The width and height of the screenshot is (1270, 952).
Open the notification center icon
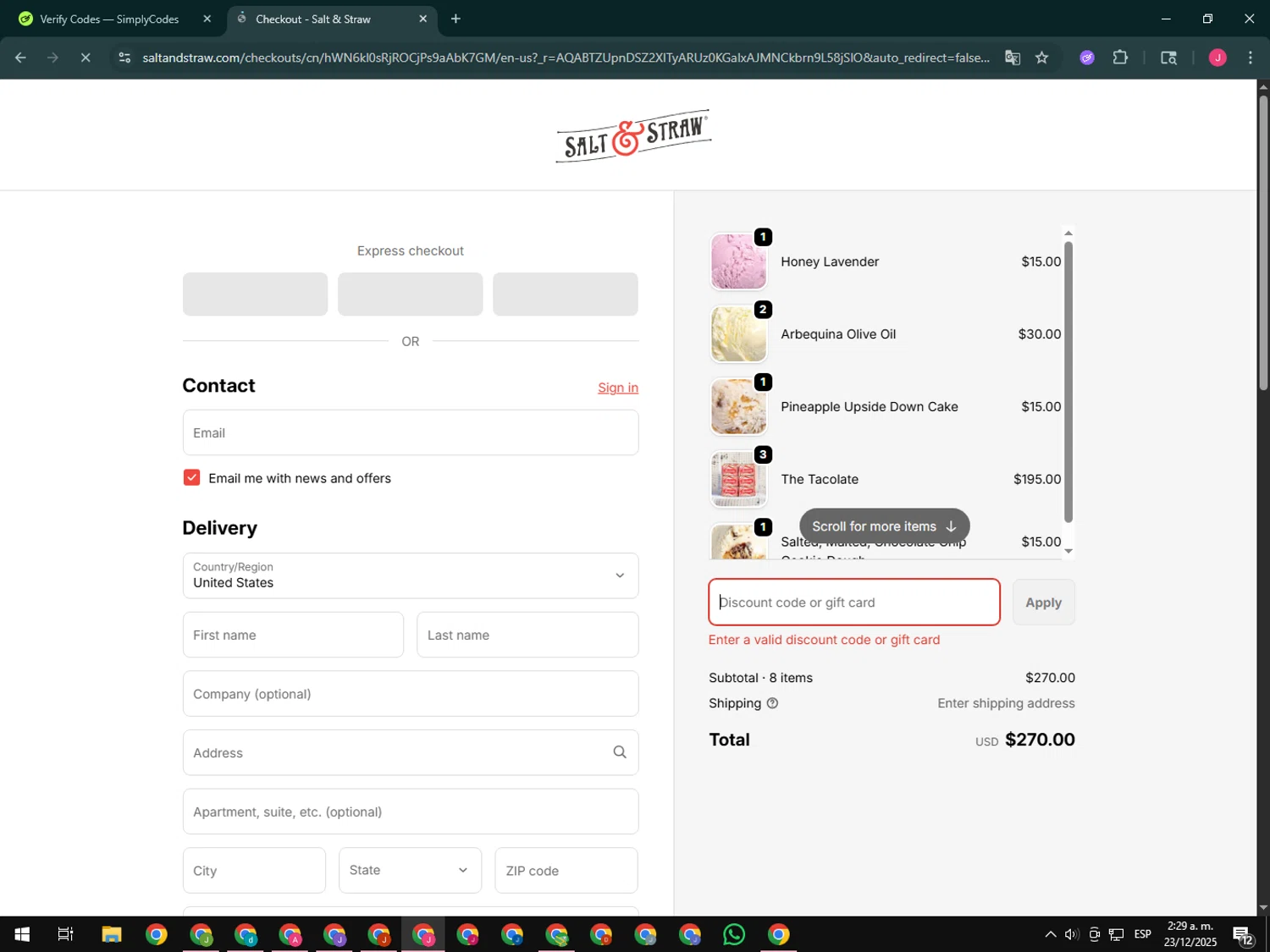(x=1244, y=934)
